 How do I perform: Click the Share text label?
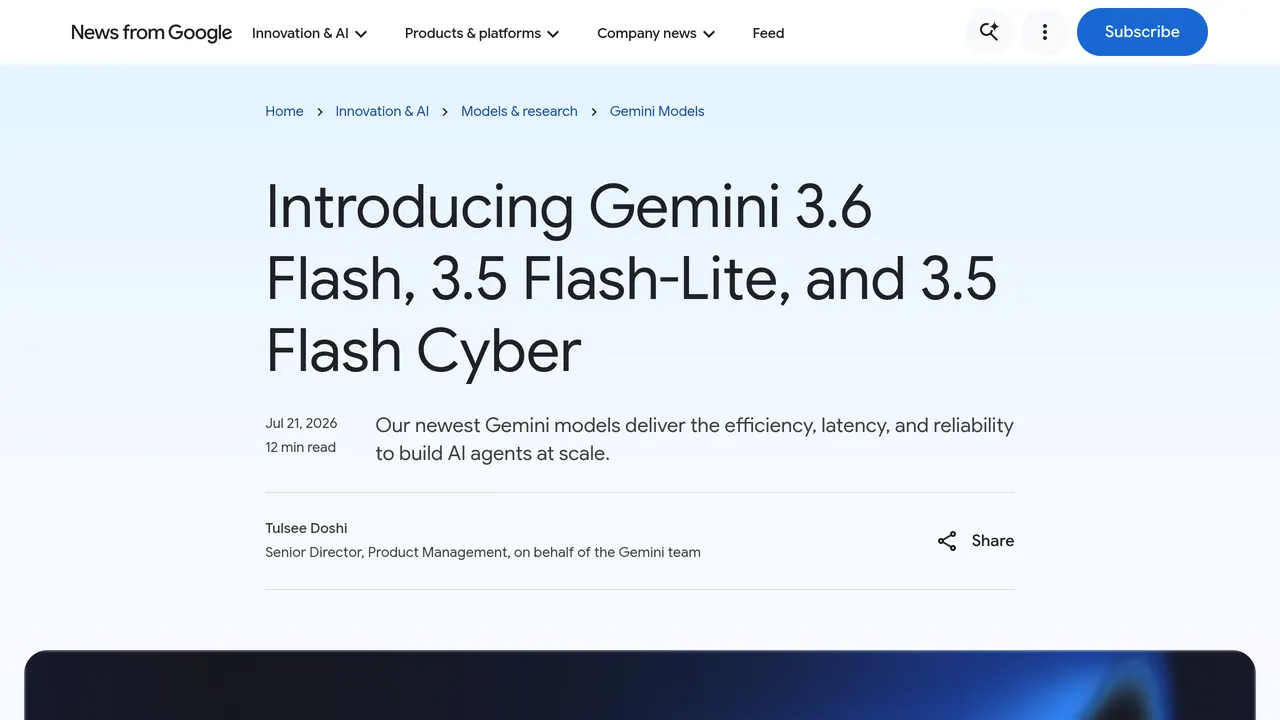(993, 541)
